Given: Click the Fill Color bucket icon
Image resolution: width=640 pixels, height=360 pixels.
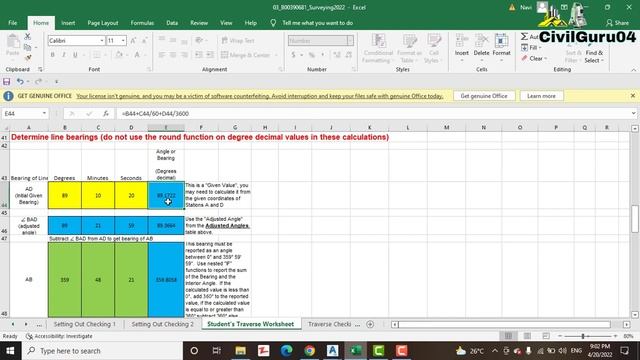Looking at the screenshot, I should [119, 55].
